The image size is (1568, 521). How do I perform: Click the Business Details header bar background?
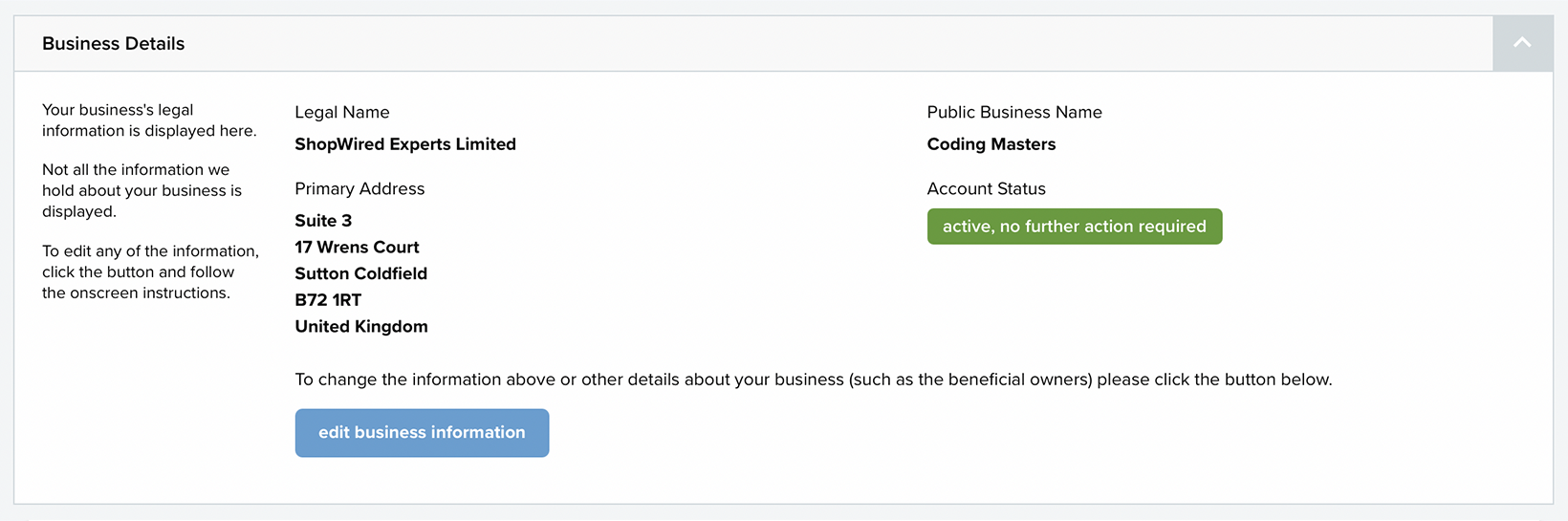coord(753,44)
